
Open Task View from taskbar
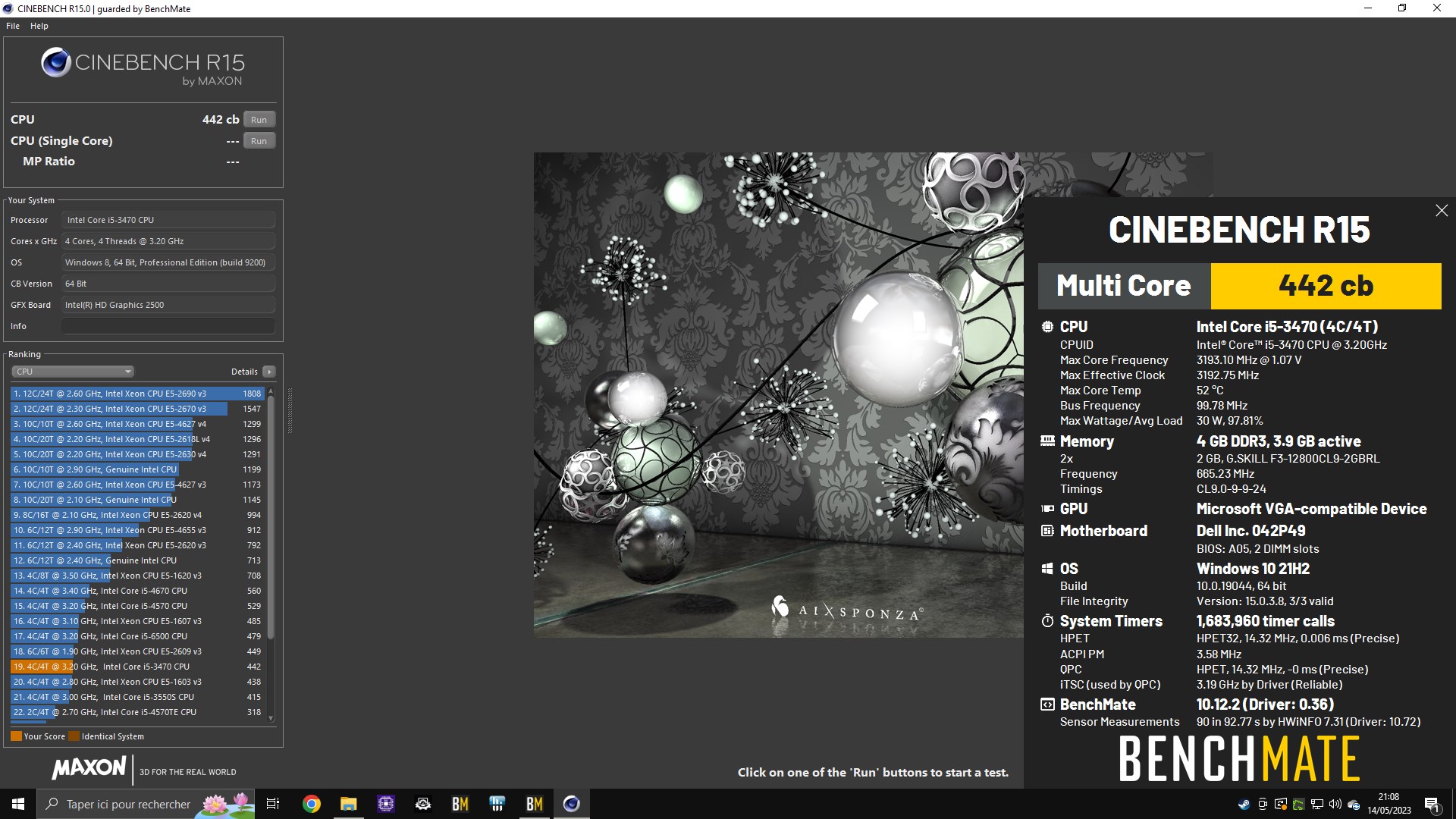(273, 804)
